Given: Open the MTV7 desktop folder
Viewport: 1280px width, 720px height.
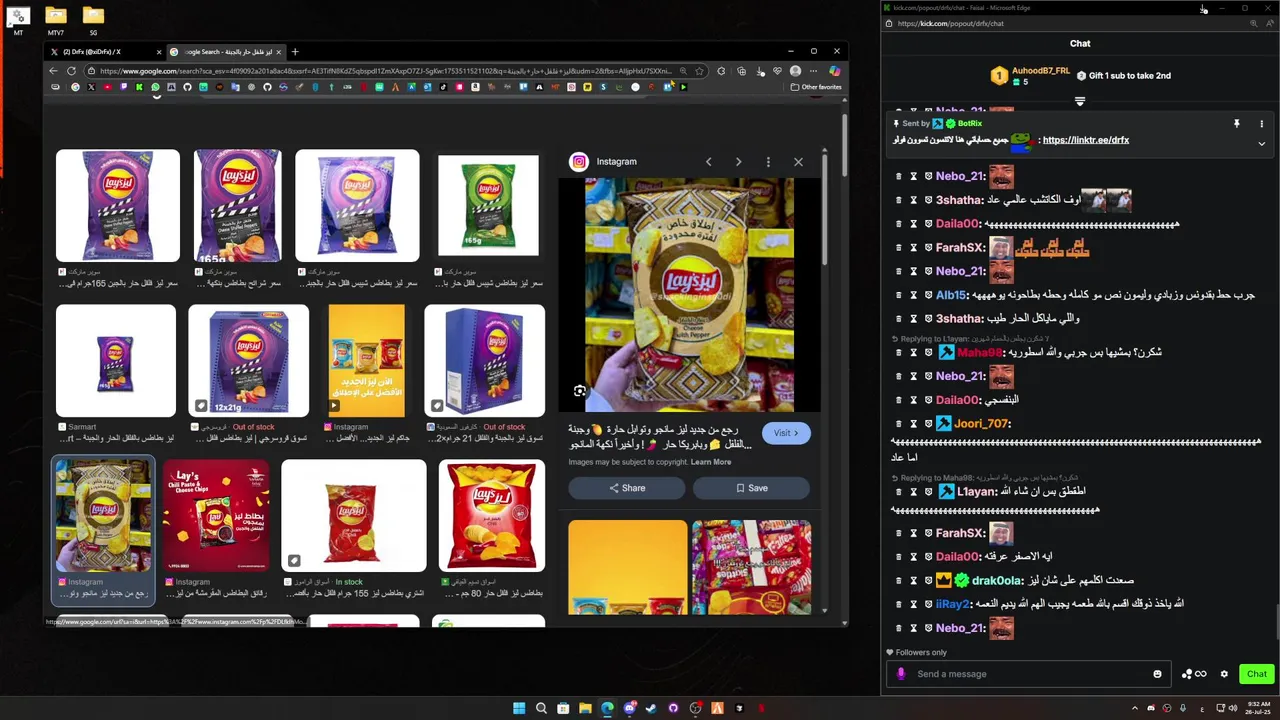Looking at the screenshot, I should [x=56, y=21].
